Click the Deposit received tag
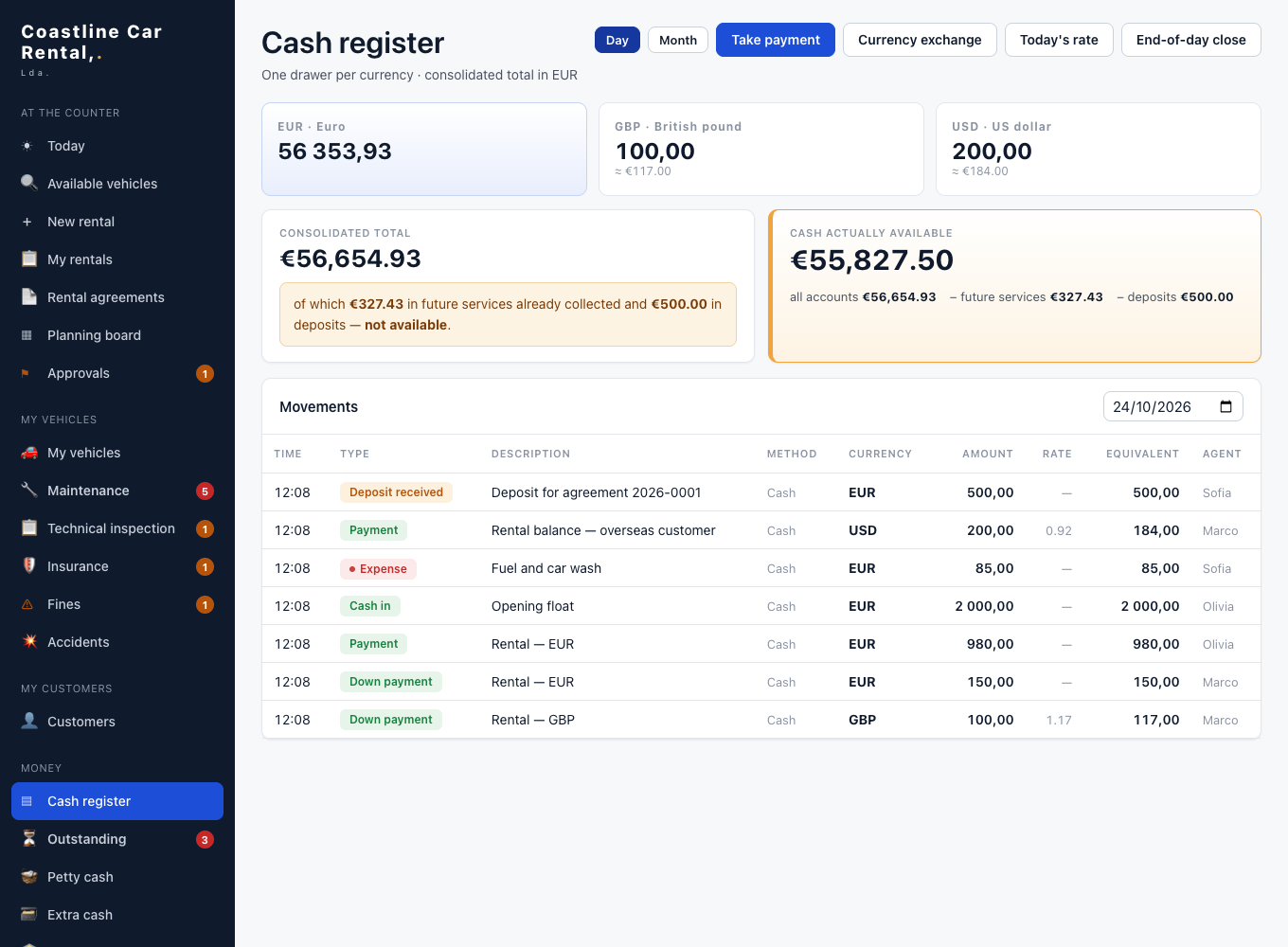This screenshot has width=1288, height=947. point(396,492)
